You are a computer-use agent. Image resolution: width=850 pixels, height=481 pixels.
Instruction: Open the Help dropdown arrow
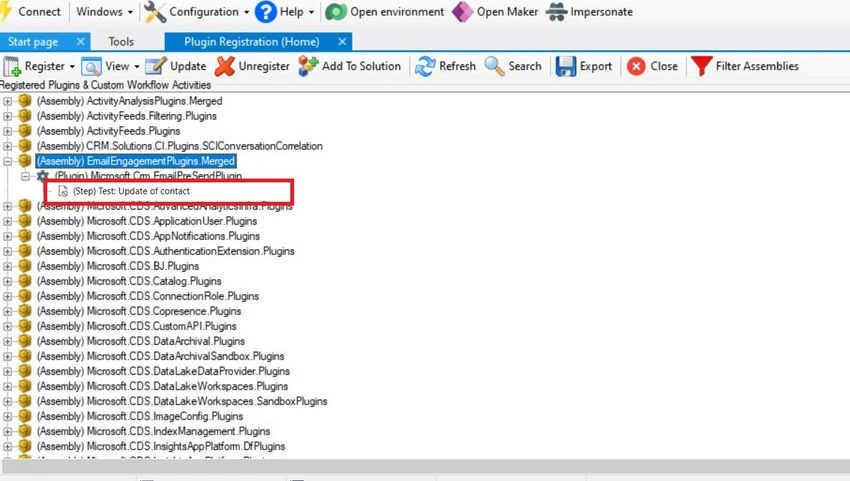(311, 12)
